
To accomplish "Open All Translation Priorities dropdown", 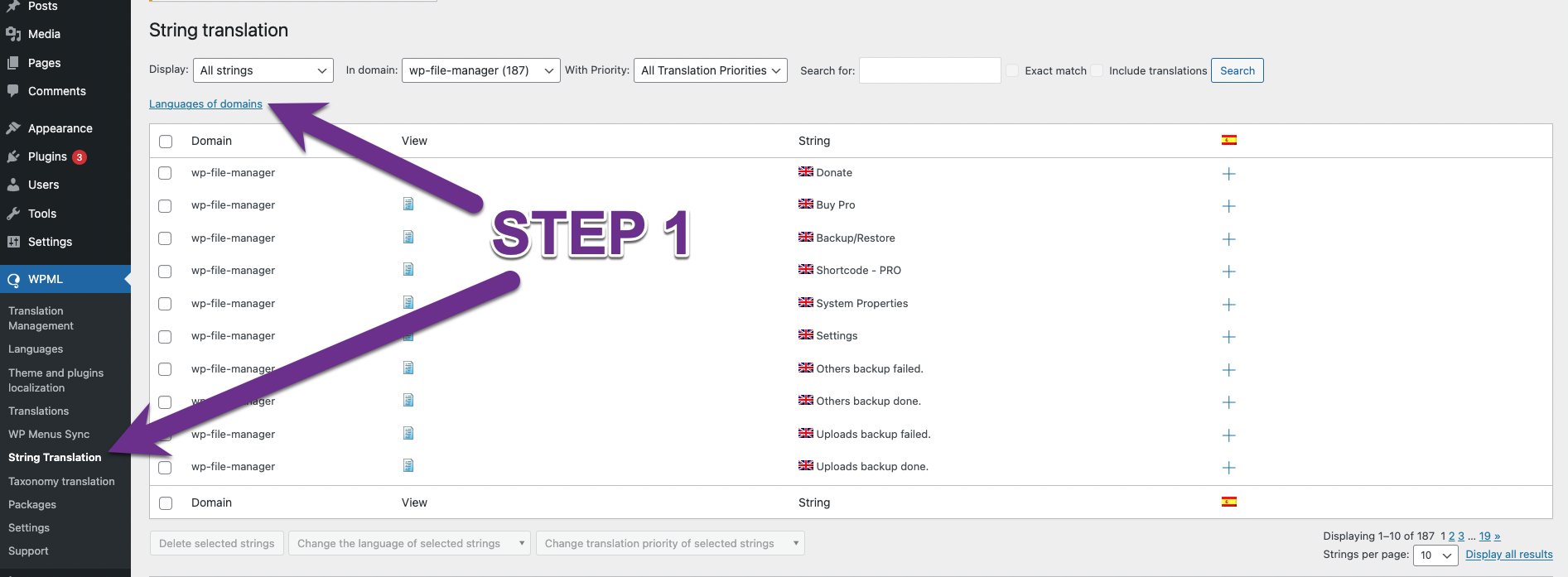I will click(x=711, y=70).
